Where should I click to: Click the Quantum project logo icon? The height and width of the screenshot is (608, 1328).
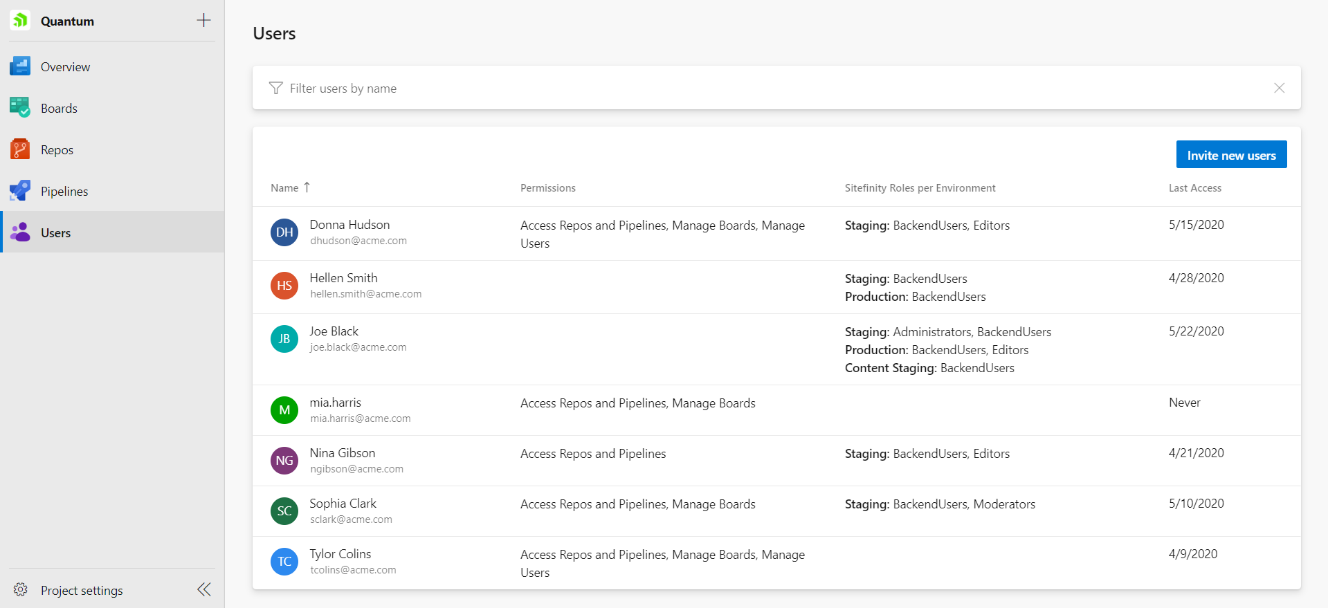[20, 21]
